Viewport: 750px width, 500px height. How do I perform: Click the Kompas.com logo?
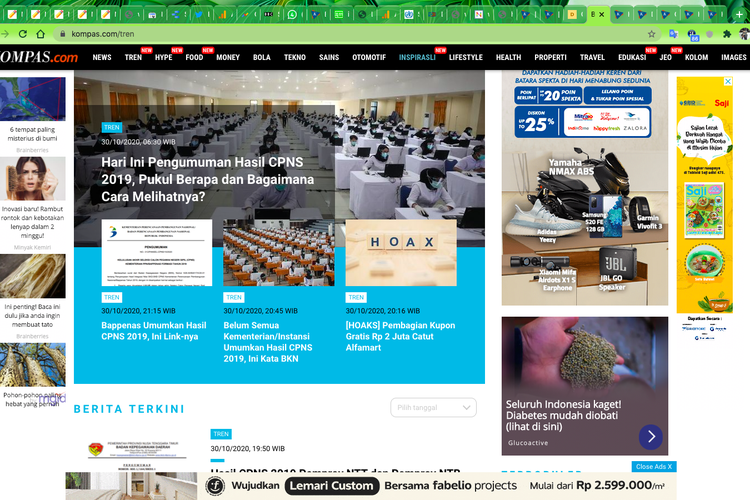[38, 57]
